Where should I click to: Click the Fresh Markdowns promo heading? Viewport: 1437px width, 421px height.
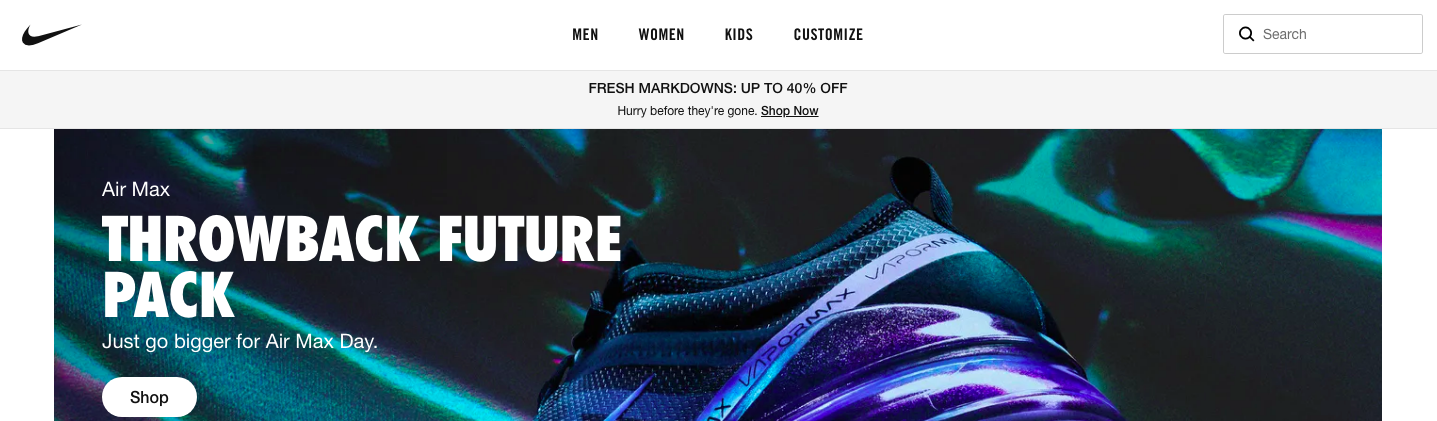718,88
